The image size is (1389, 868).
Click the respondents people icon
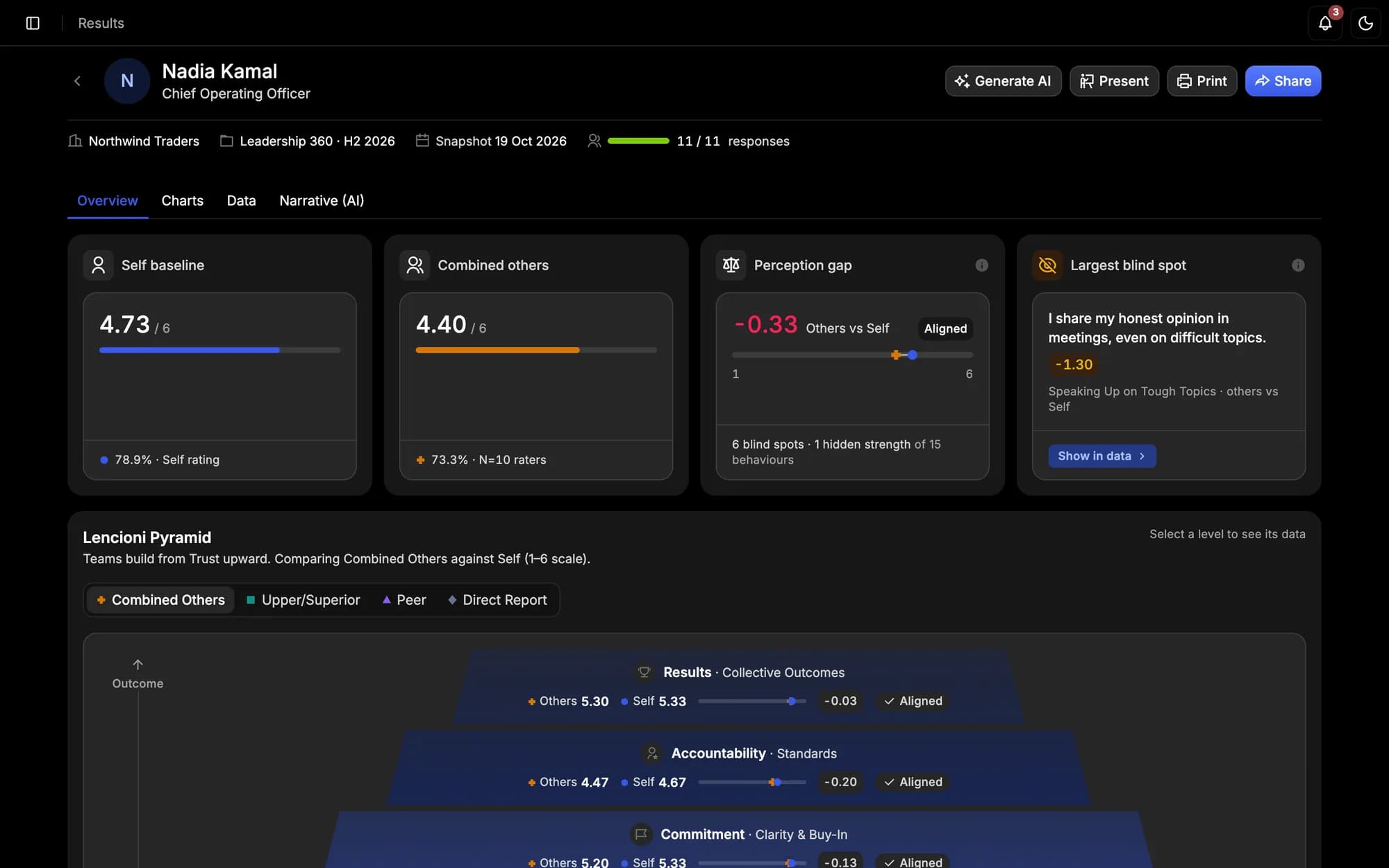pyautogui.click(x=594, y=141)
